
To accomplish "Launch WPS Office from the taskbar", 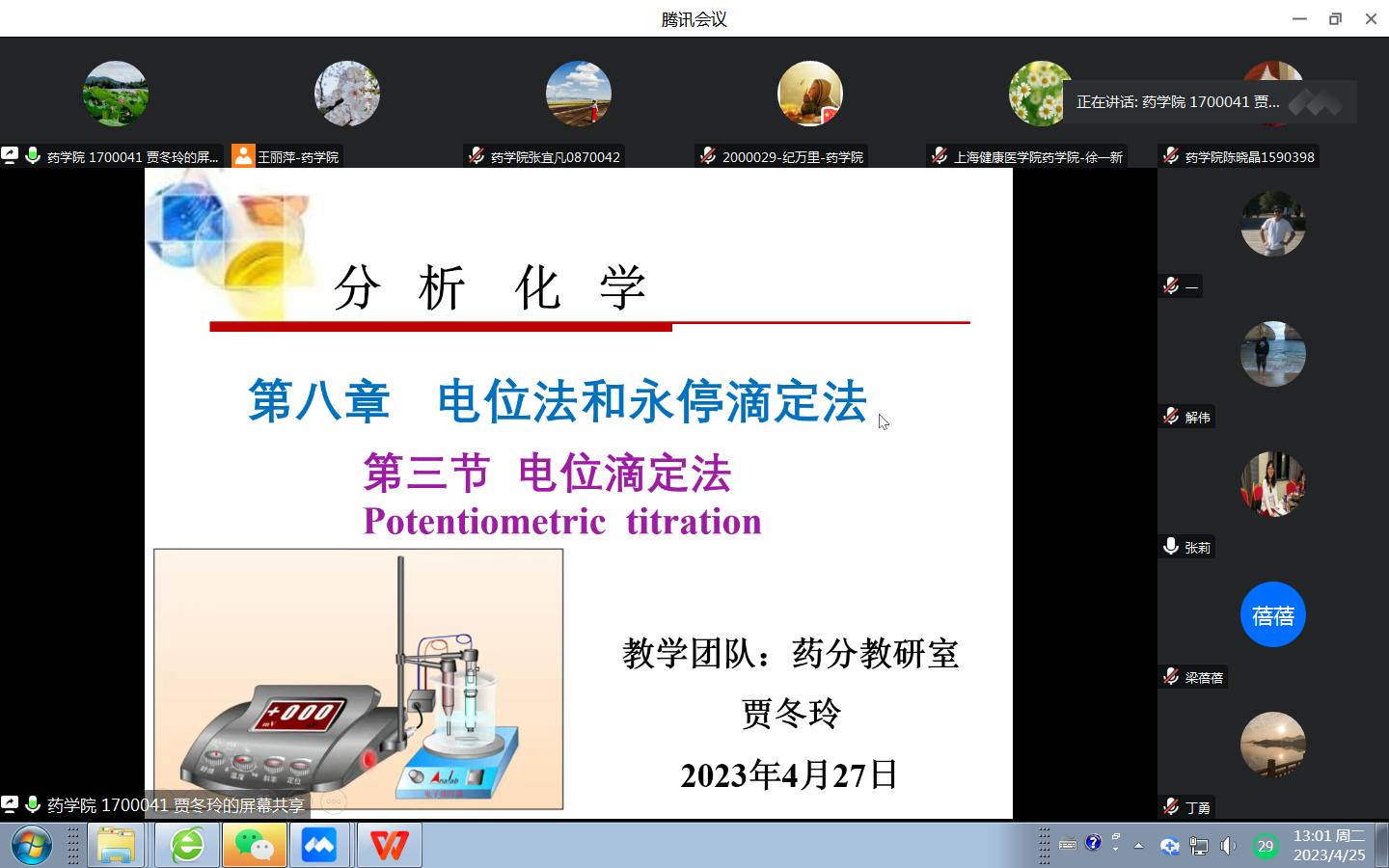I will [389, 846].
